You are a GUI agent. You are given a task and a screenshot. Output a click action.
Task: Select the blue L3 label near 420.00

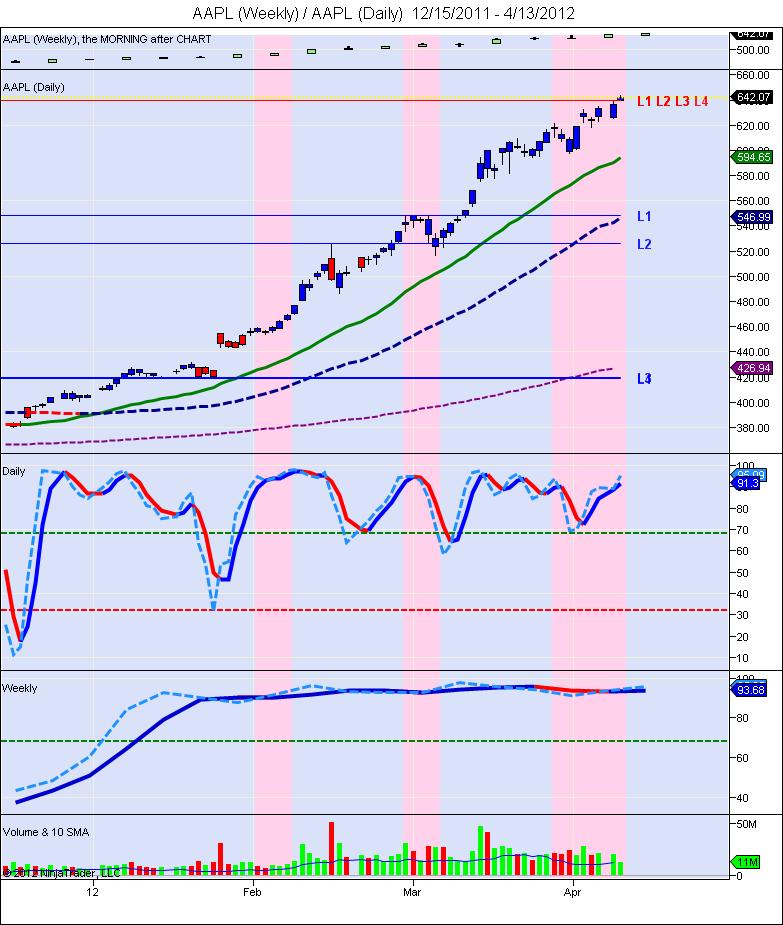pyautogui.click(x=644, y=379)
